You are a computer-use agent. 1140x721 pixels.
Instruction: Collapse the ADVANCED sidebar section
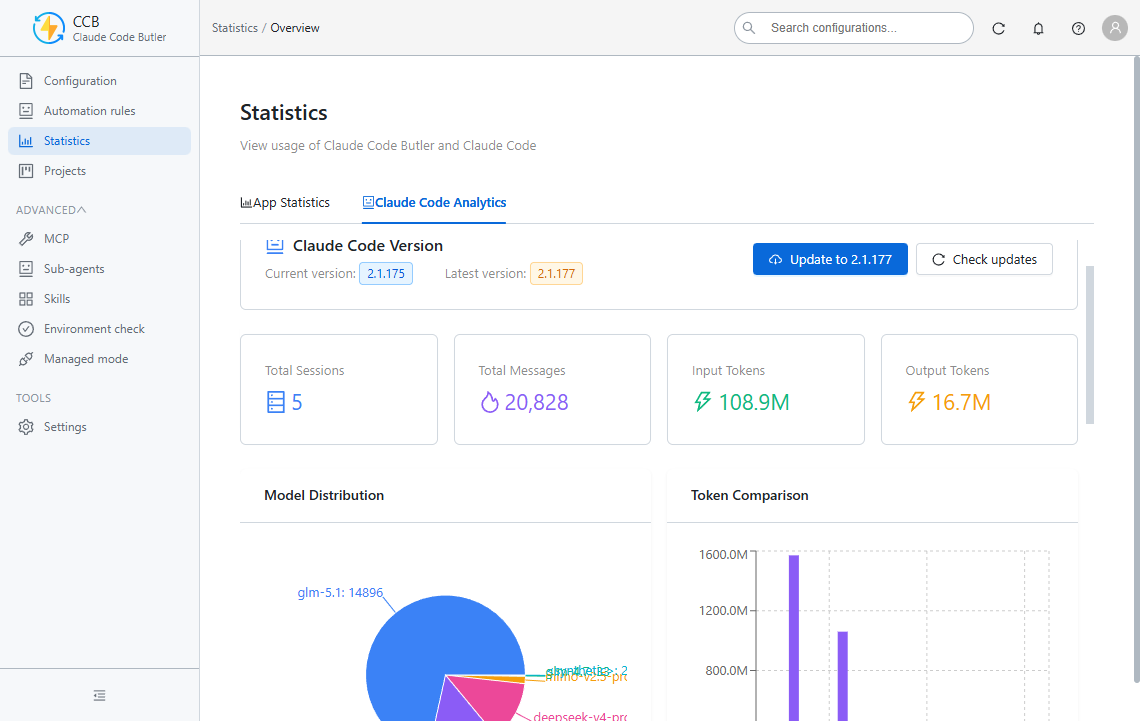[51, 210]
